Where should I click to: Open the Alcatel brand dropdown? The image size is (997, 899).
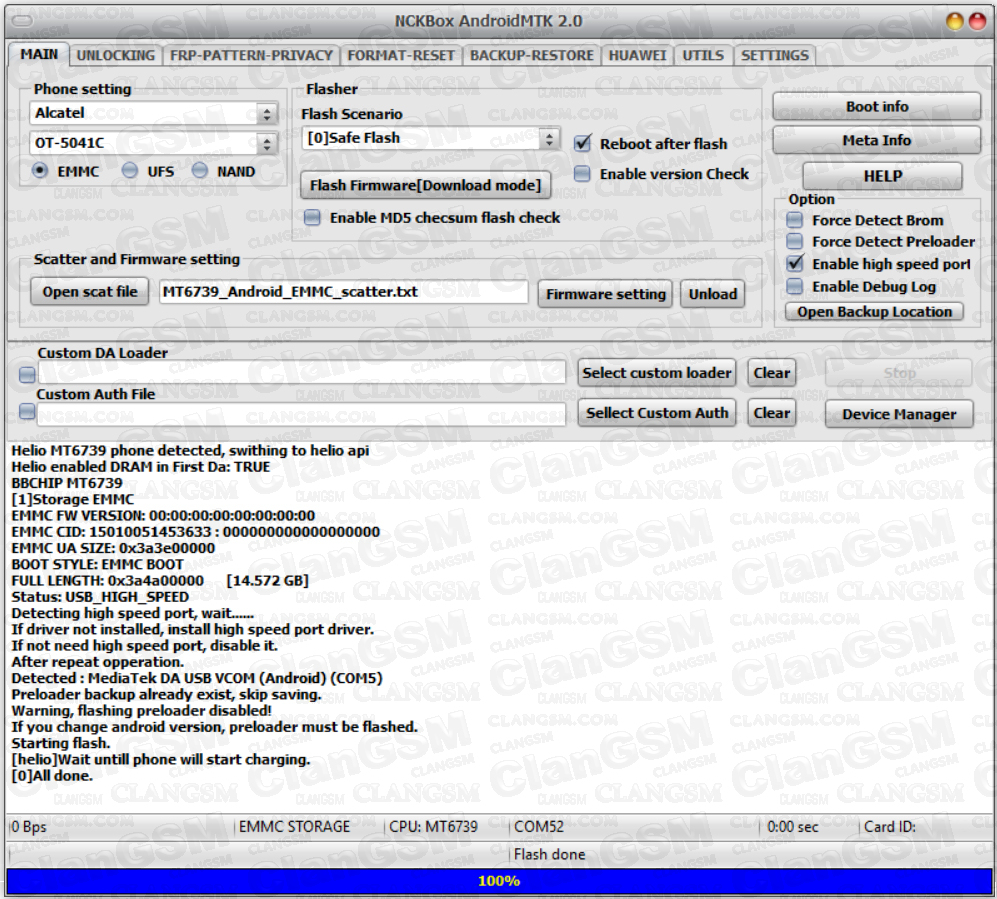pyautogui.click(x=153, y=113)
